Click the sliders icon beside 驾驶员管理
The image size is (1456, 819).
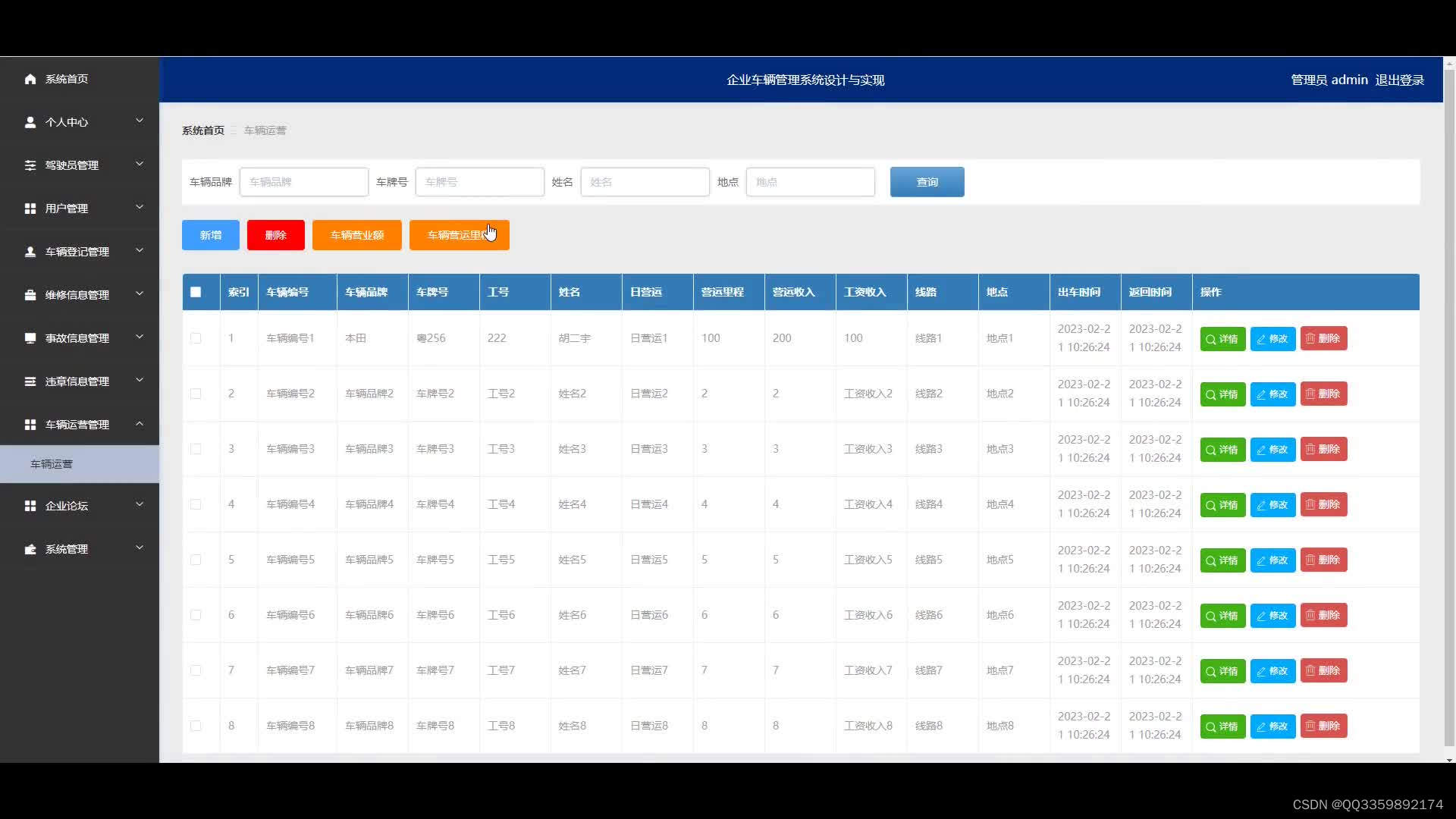point(30,165)
